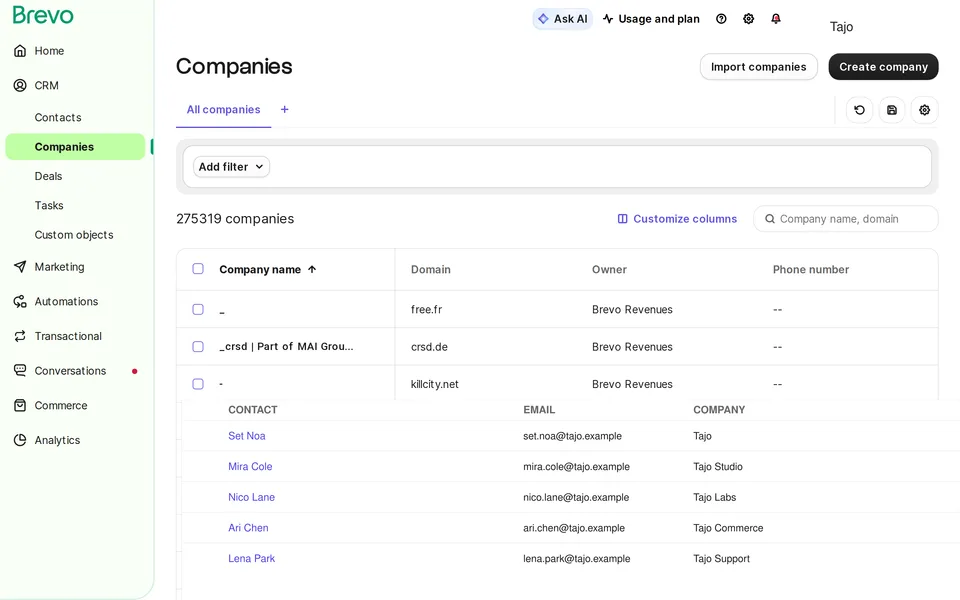Image resolution: width=960 pixels, height=600 pixels.
Task: Click the Home house icon in sidebar
Action: (x=20, y=51)
